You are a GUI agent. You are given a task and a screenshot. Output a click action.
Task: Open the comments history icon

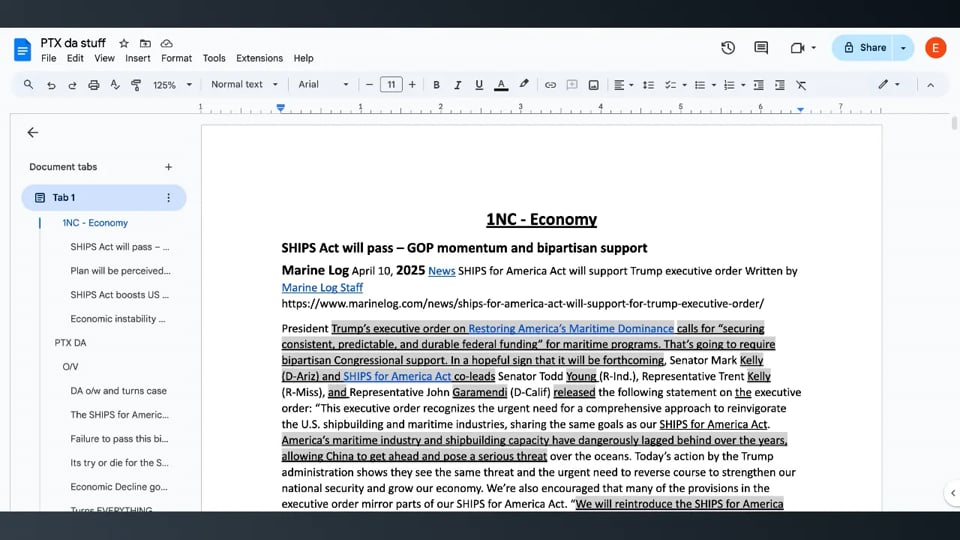(761, 48)
